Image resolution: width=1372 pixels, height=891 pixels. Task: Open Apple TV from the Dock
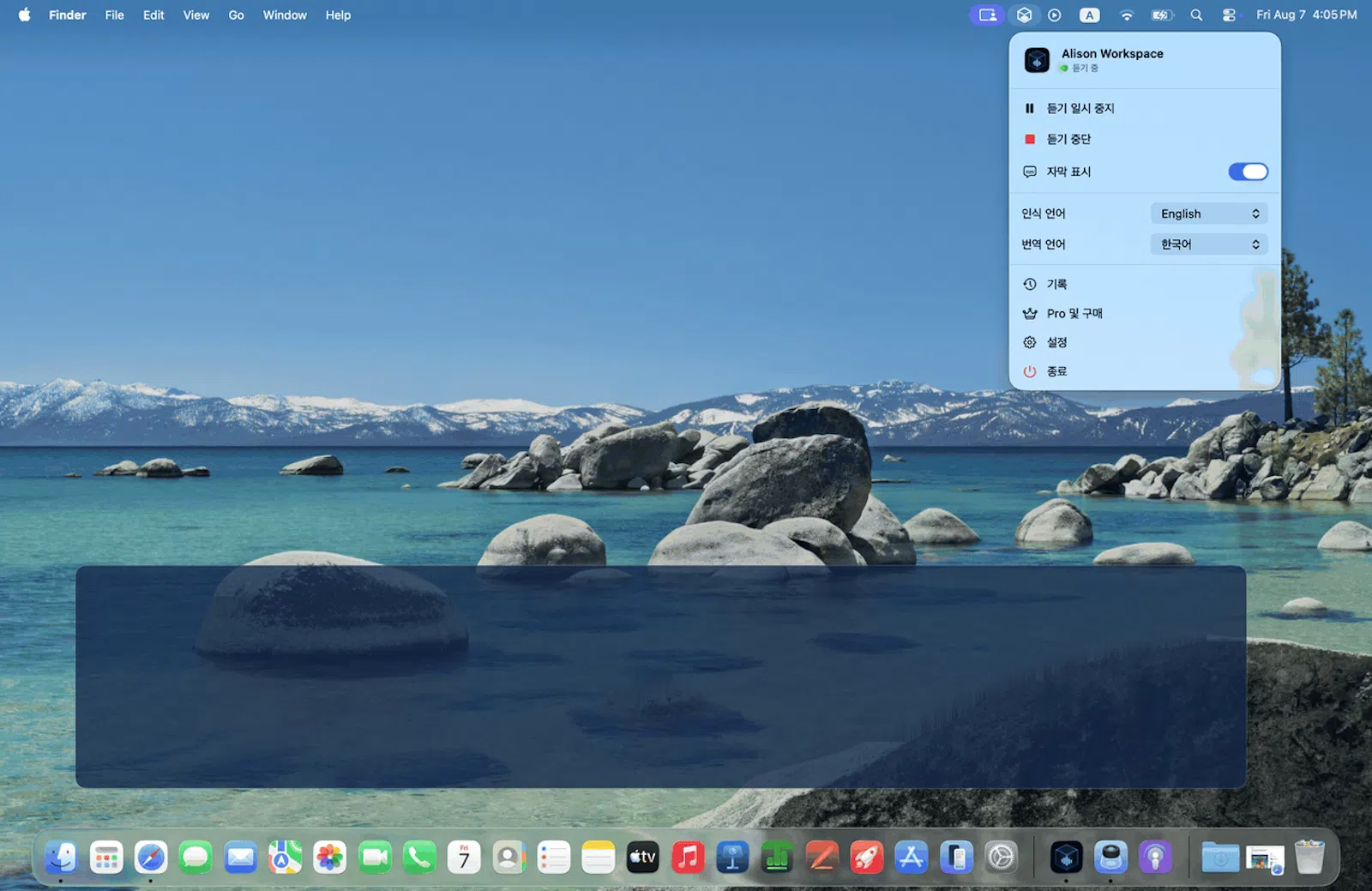pos(643,857)
